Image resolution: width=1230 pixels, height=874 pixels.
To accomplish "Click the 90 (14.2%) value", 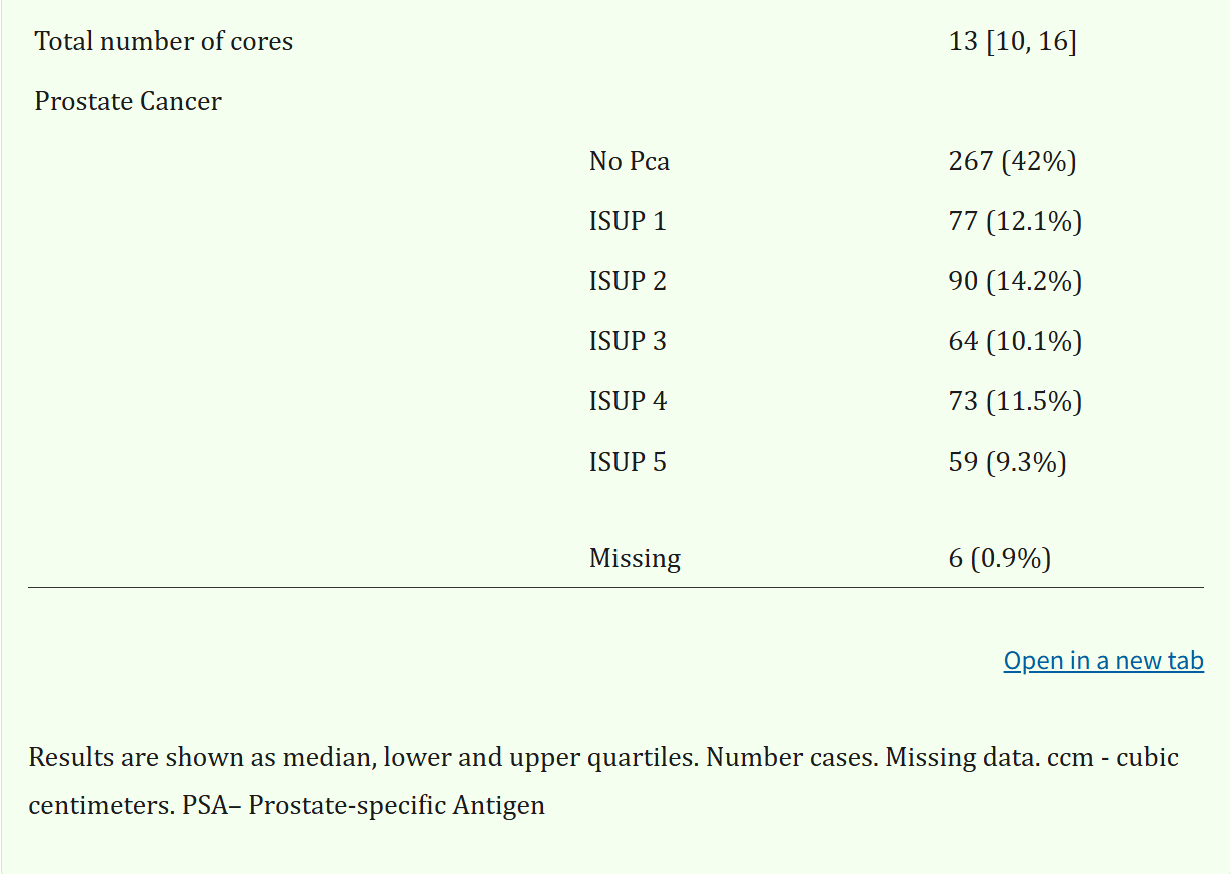I will click(1015, 281).
